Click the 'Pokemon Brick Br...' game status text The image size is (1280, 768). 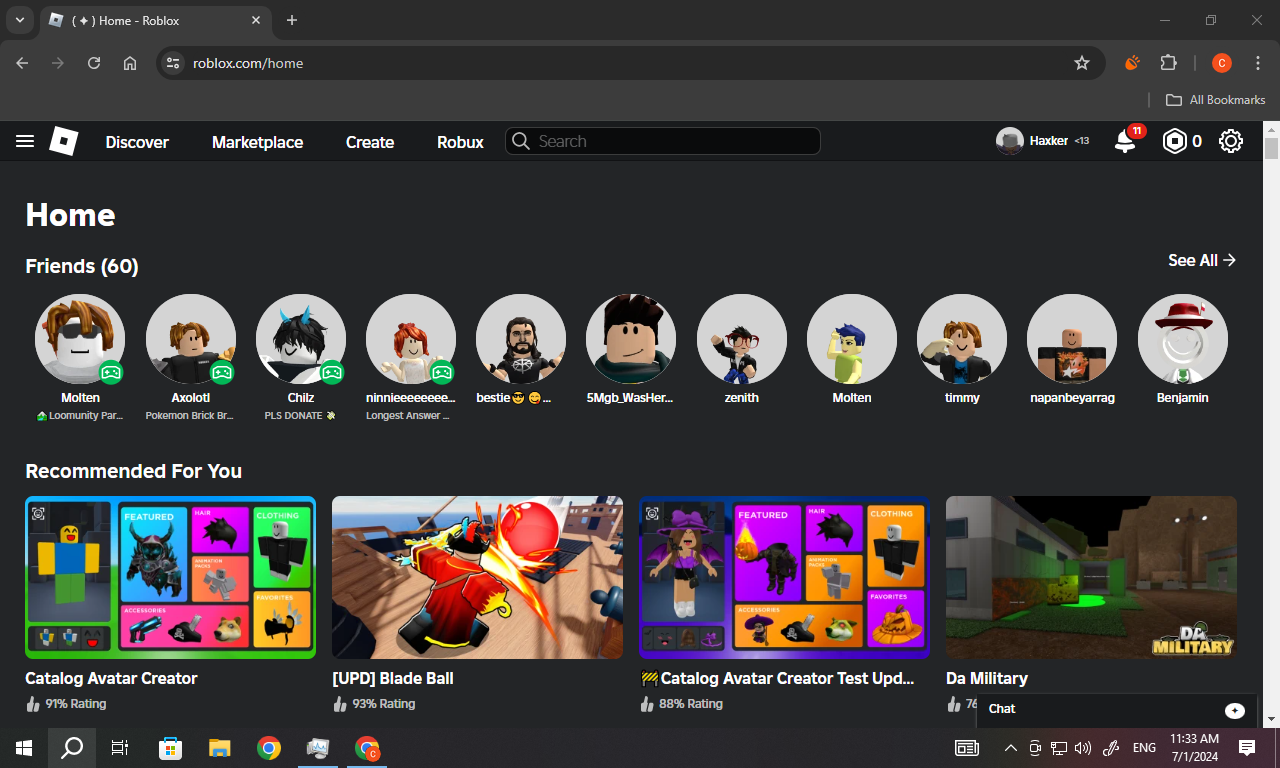(x=189, y=415)
